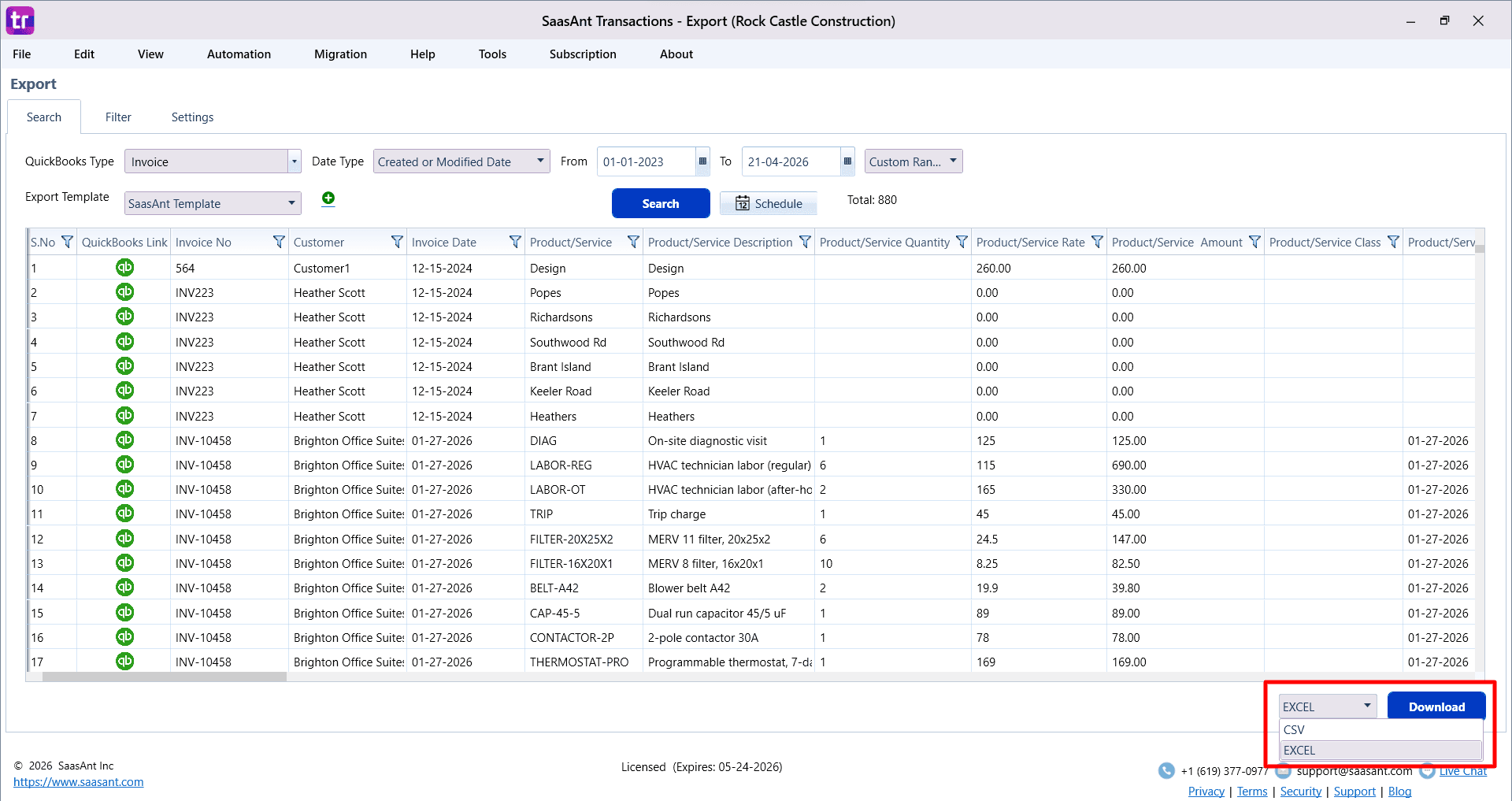Image resolution: width=1512 pixels, height=801 pixels.
Task: Click the Download button
Action: (x=1436, y=706)
